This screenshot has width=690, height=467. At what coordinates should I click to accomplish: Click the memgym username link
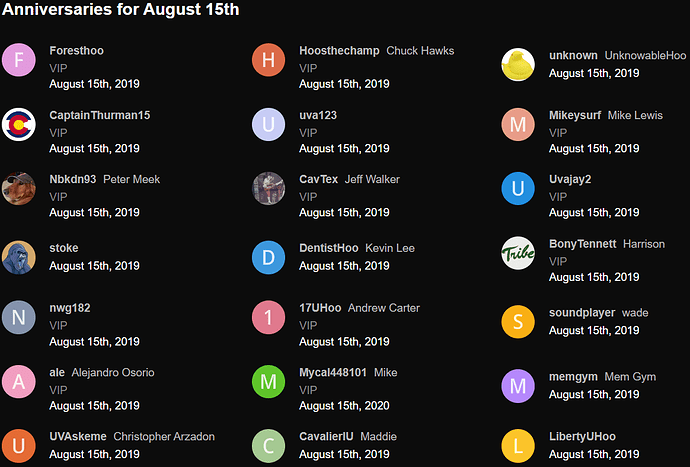(x=573, y=377)
